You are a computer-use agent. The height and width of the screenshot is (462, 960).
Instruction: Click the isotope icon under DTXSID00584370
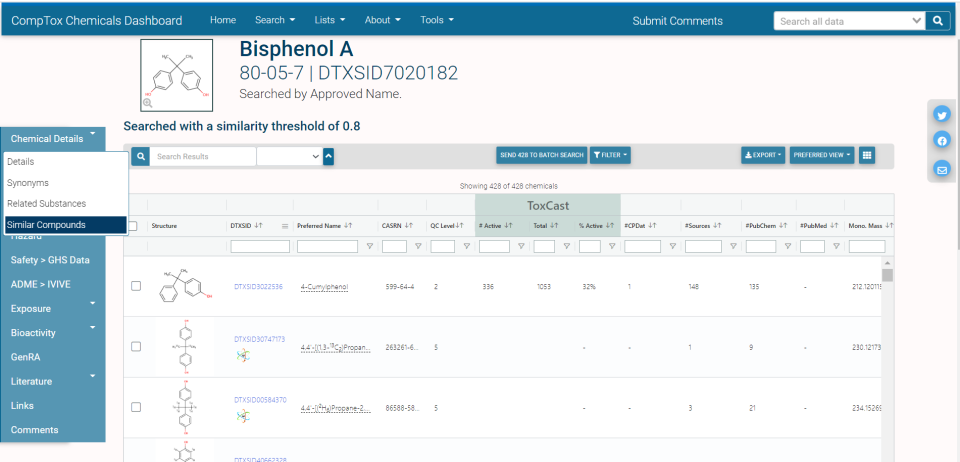point(242,415)
